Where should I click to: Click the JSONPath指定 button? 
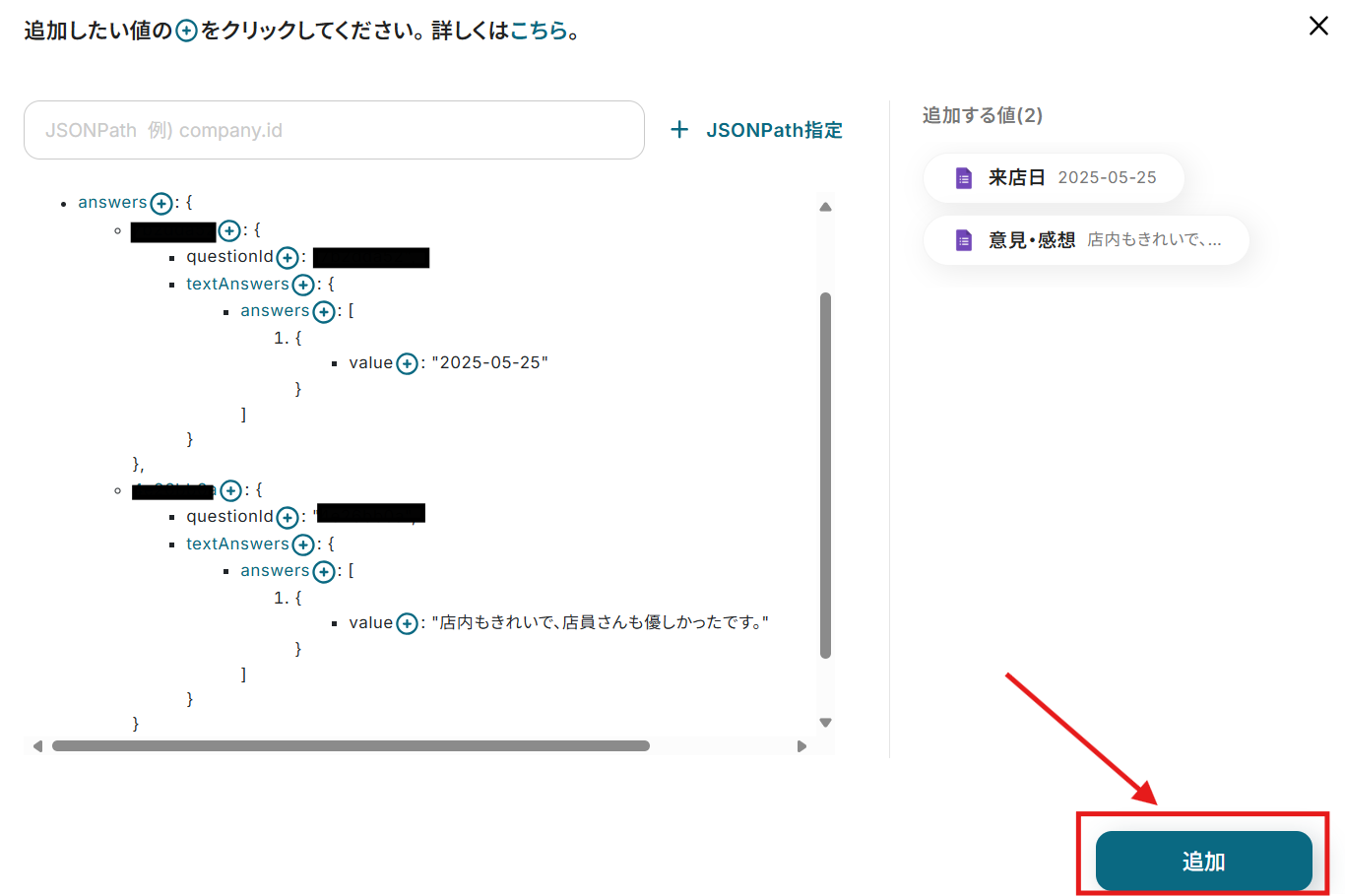(756, 130)
